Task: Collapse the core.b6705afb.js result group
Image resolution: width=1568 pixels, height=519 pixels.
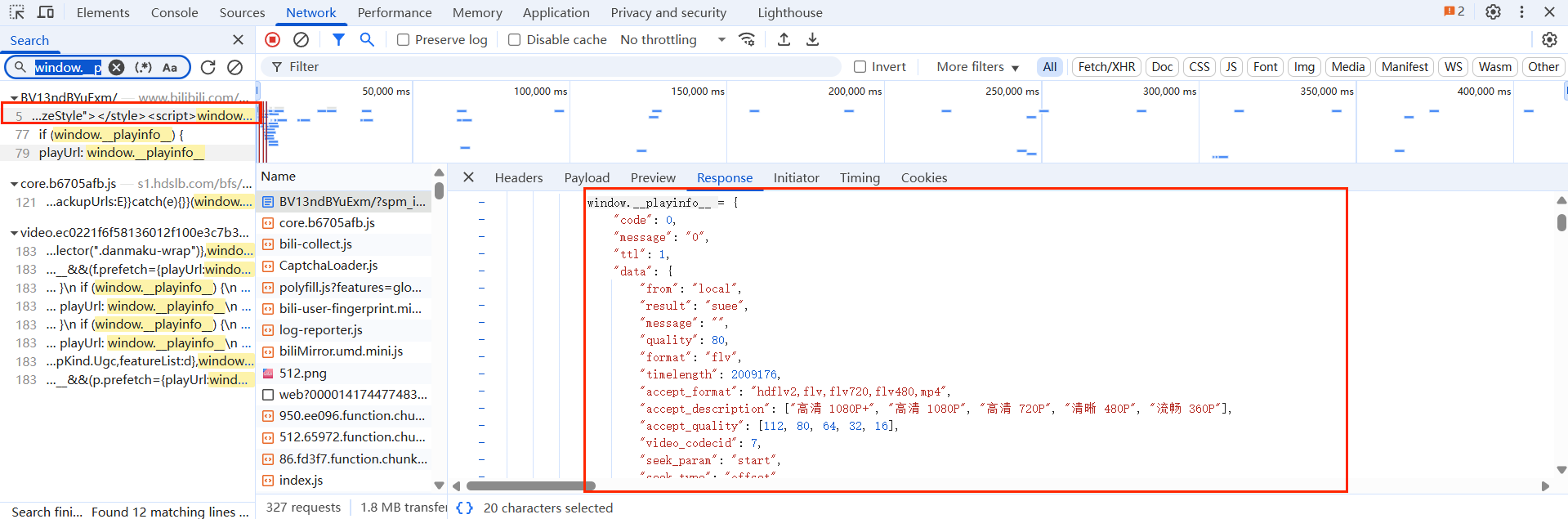Action: pos(14,184)
